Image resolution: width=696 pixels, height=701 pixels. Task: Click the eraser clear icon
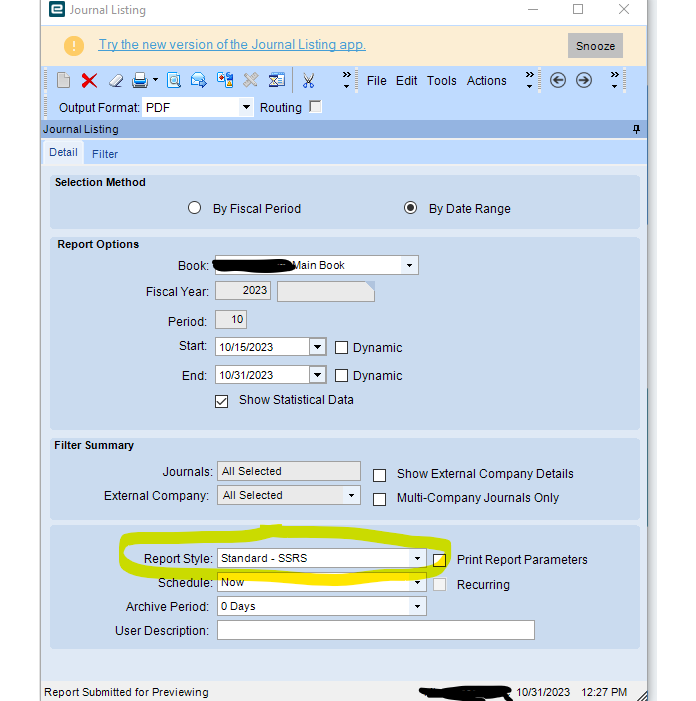click(x=116, y=81)
